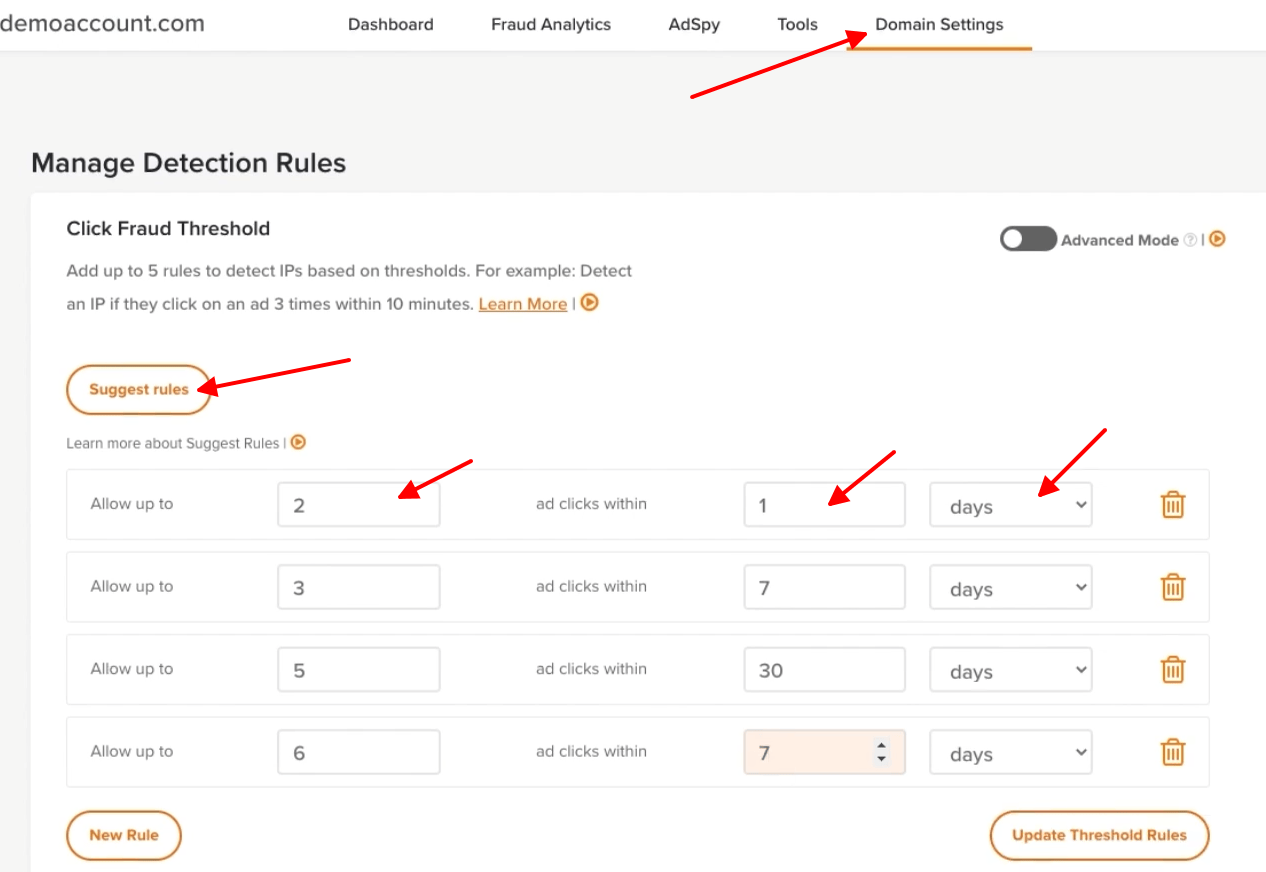1266x872 pixels.
Task: Open the days dropdown in the second rule
Action: (x=1010, y=588)
